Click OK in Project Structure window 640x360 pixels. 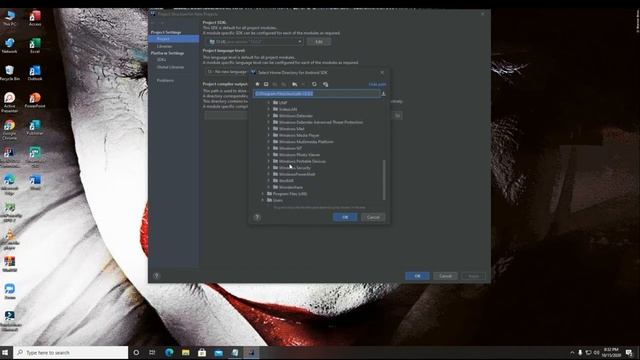pyautogui.click(x=417, y=276)
